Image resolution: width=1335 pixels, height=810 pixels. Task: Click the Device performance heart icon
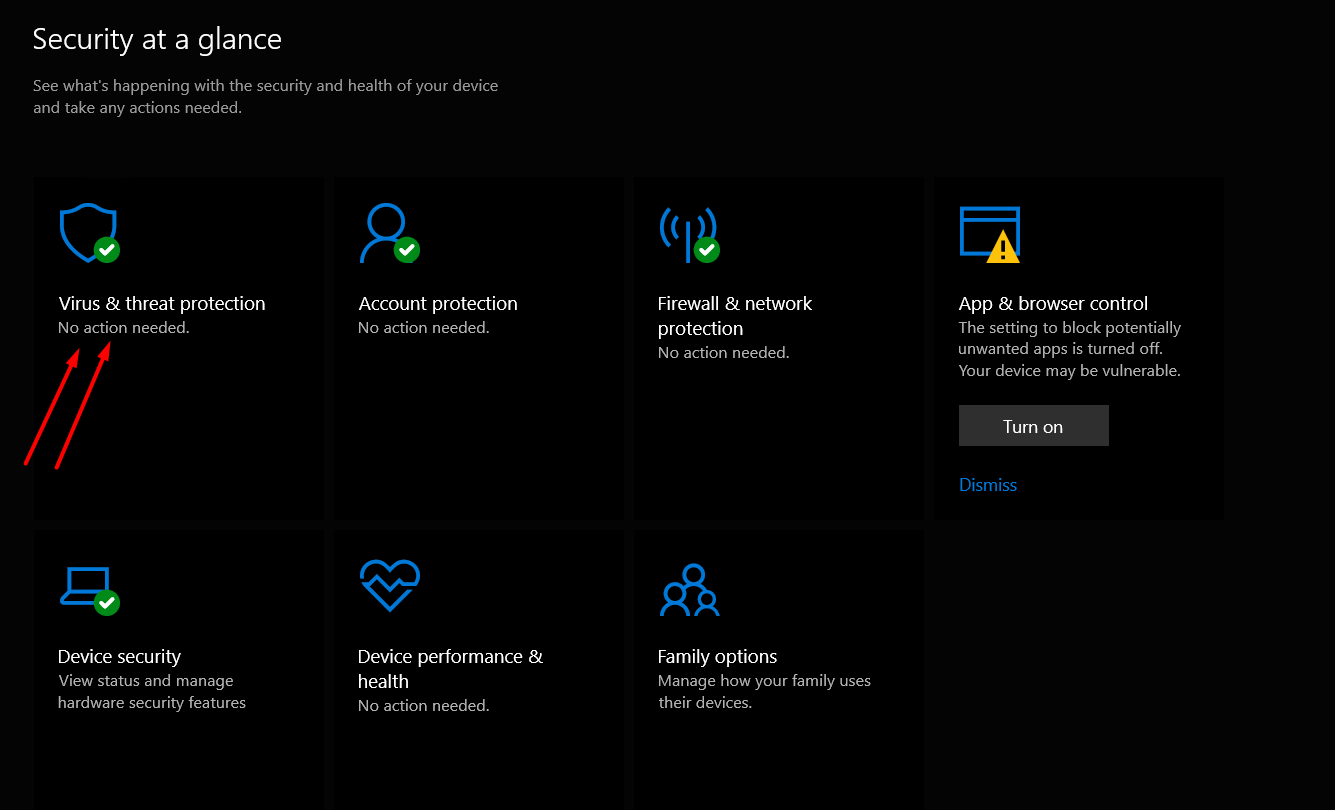coord(389,585)
